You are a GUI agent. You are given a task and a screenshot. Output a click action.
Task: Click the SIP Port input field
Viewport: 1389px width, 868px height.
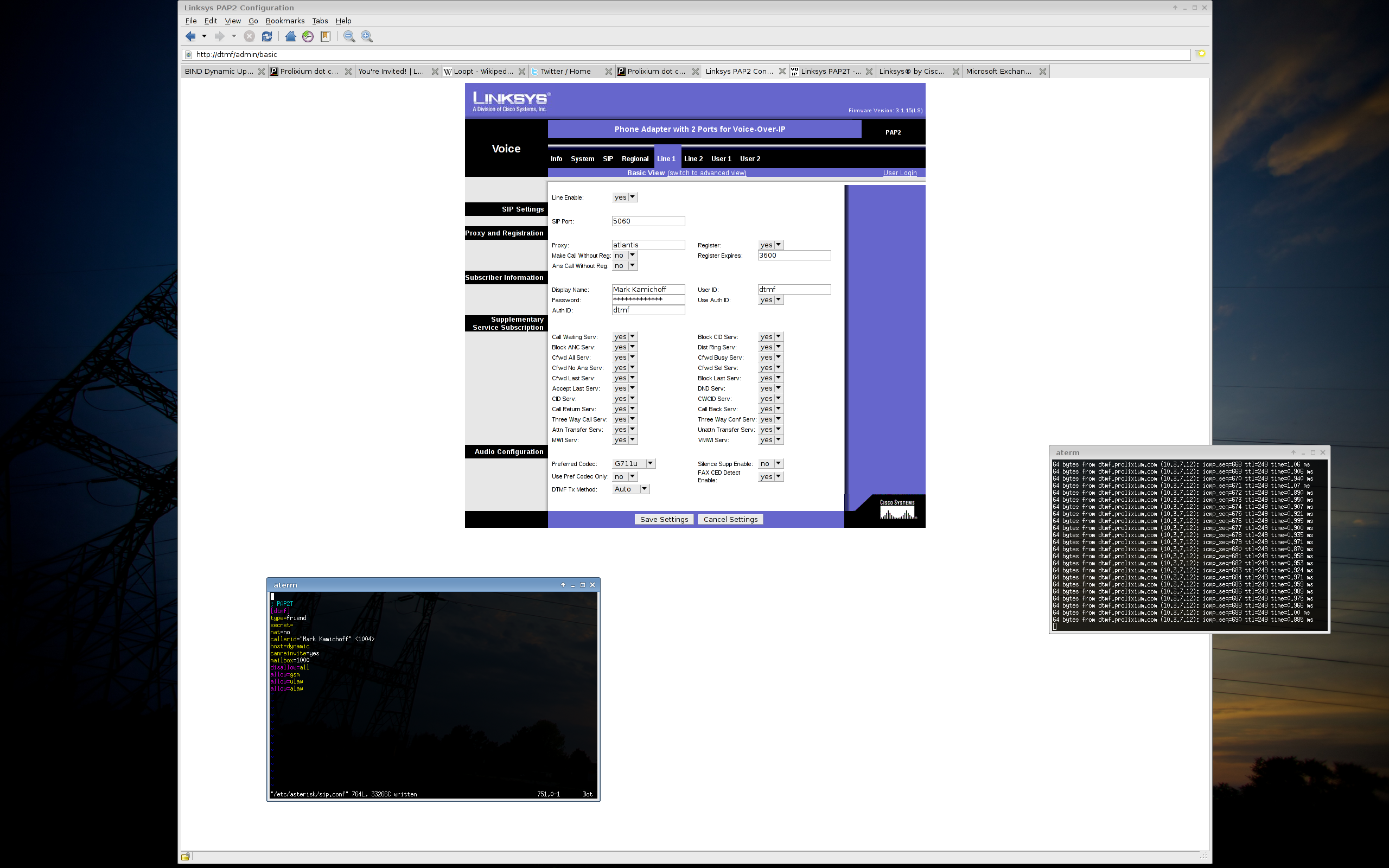click(648, 221)
